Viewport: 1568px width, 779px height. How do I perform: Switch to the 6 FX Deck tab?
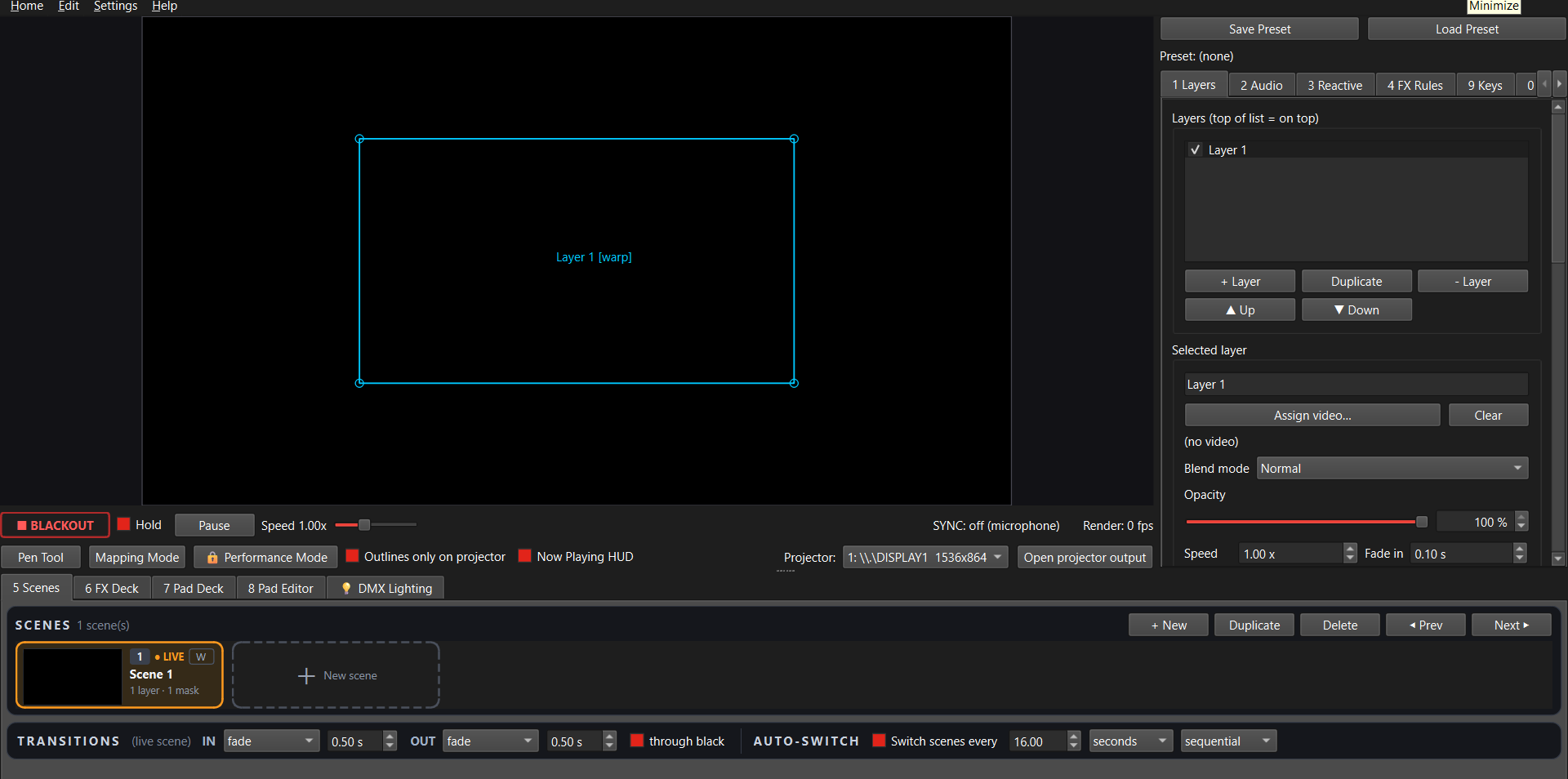pos(112,588)
